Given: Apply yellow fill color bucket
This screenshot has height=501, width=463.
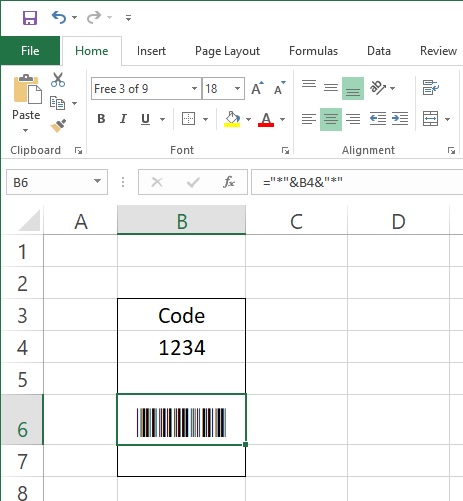Looking at the screenshot, I should 232,119.
